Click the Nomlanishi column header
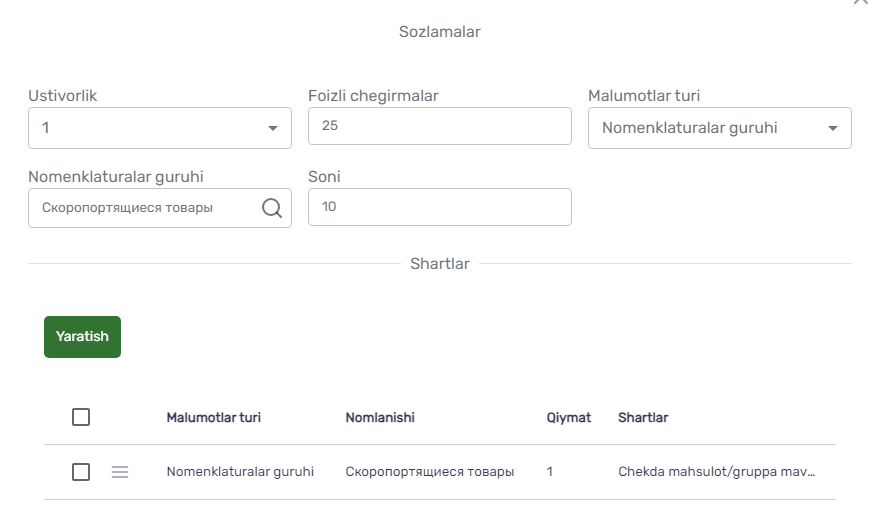The width and height of the screenshot is (877, 522). tap(380, 417)
